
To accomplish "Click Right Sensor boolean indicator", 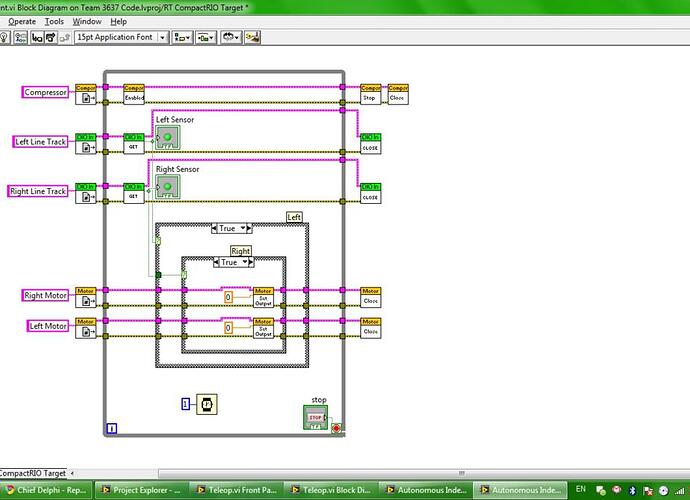I will [167, 187].
